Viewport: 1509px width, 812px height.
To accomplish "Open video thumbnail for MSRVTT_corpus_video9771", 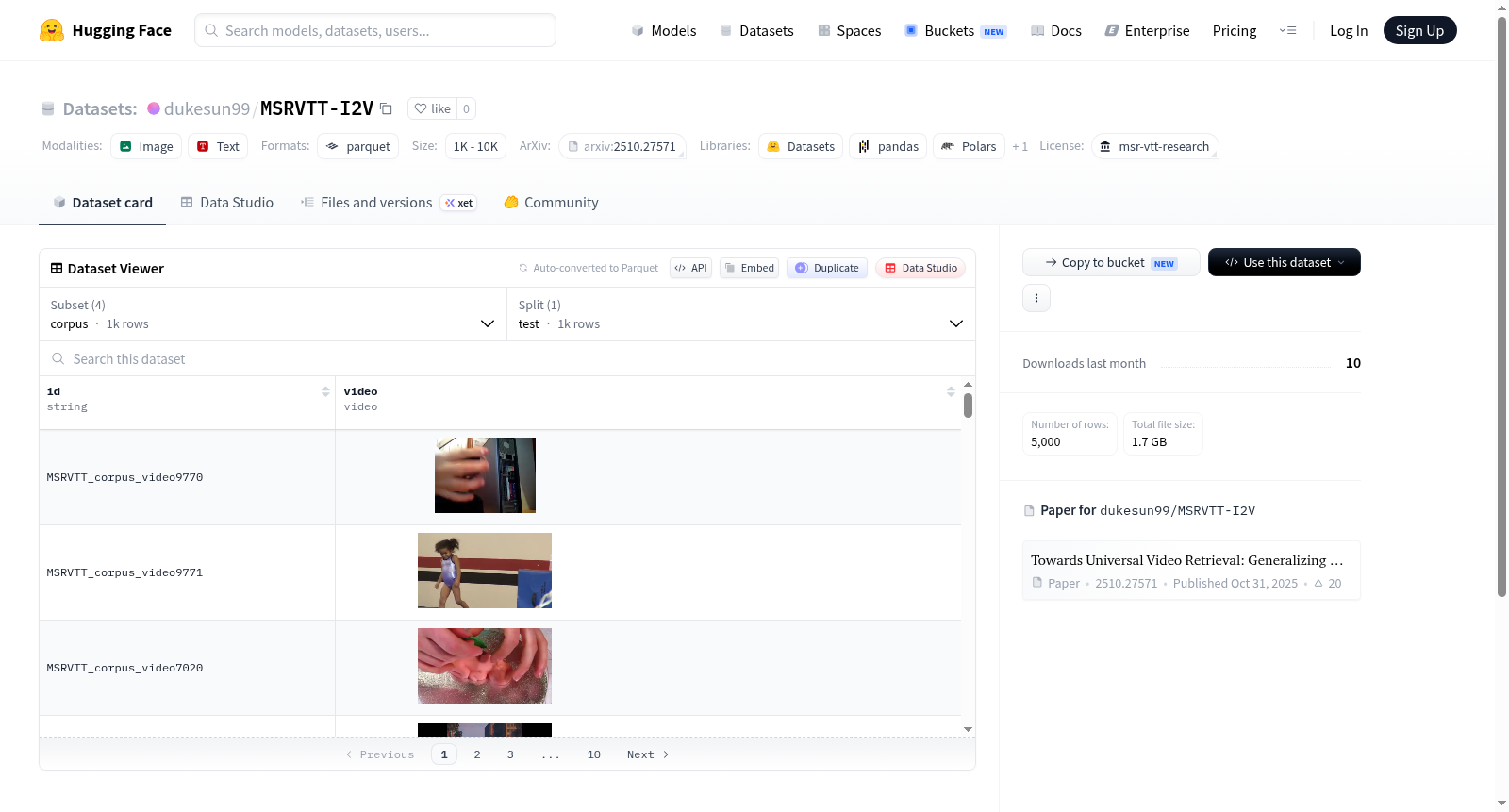I will 485,571.
